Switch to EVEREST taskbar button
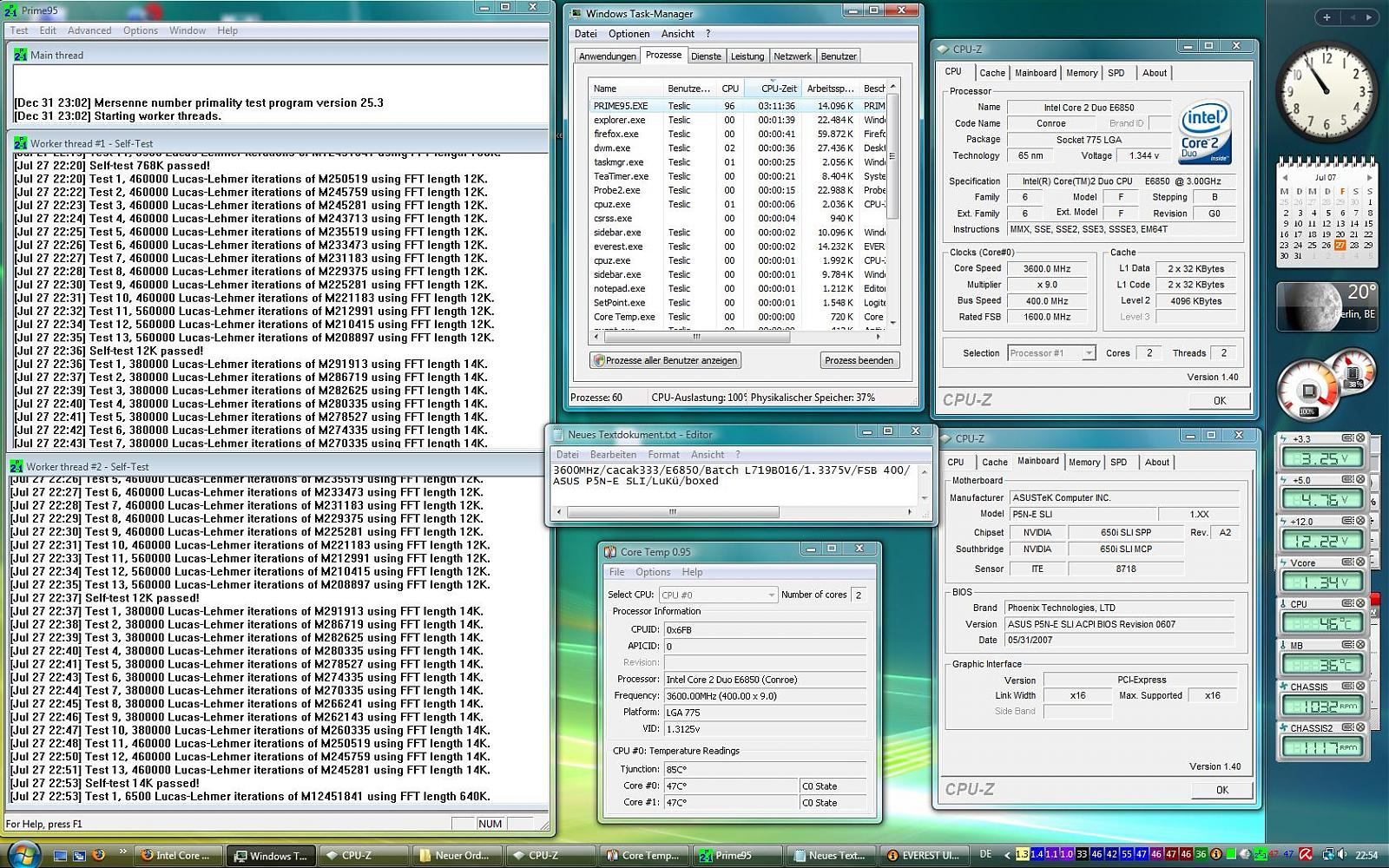1389x868 pixels. (x=925, y=855)
